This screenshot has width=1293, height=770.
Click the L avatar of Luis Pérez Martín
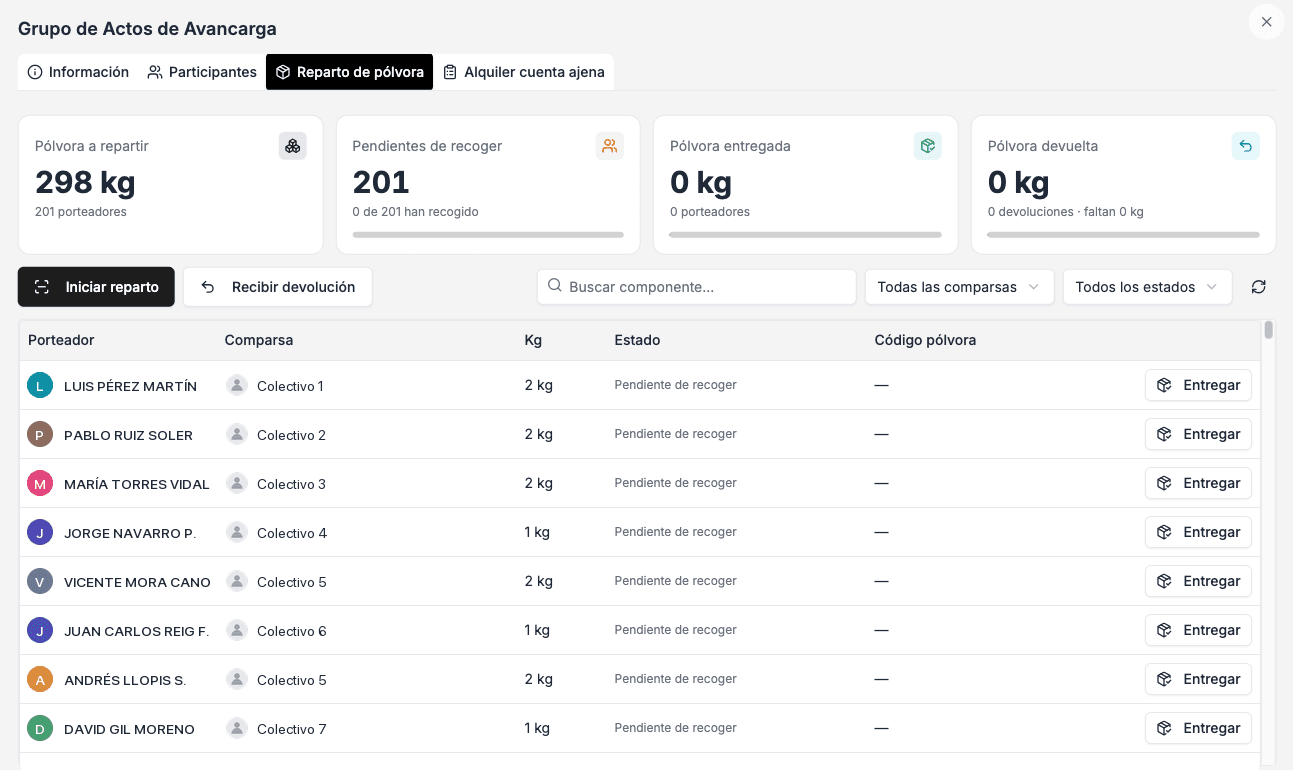pyautogui.click(x=40, y=386)
